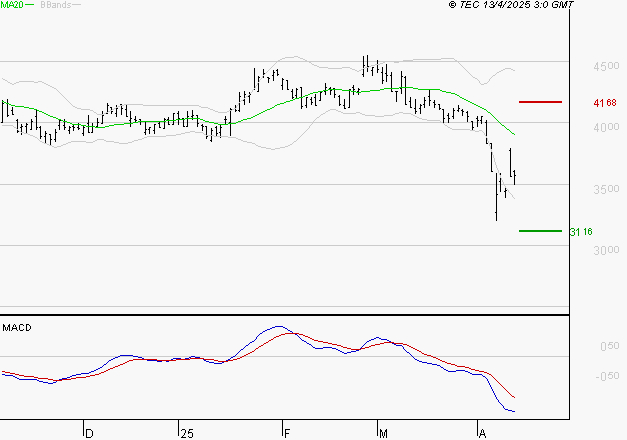Viewport: 627px width, 440px height.
Task: Click the 25 year marker on time axis
Action: tap(187, 434)
